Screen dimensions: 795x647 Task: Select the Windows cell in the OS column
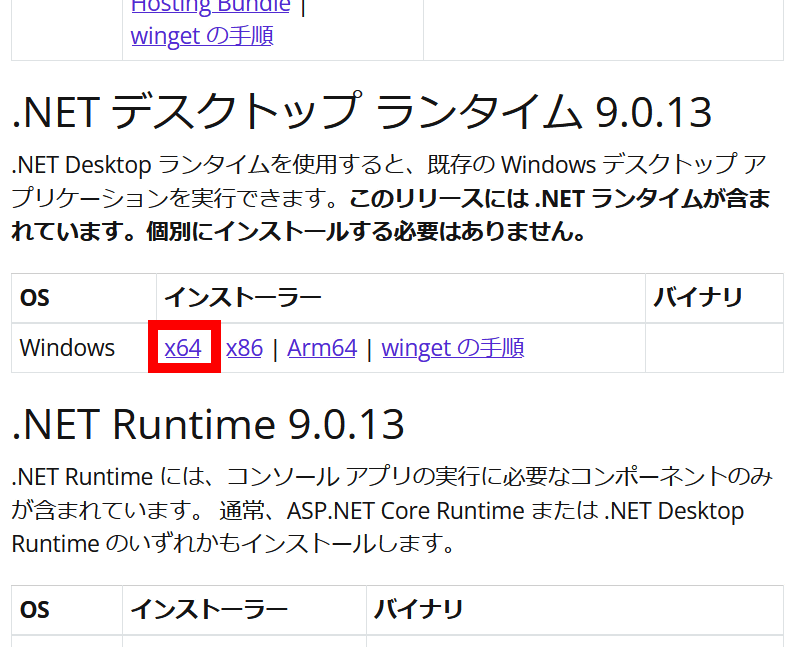67,348
